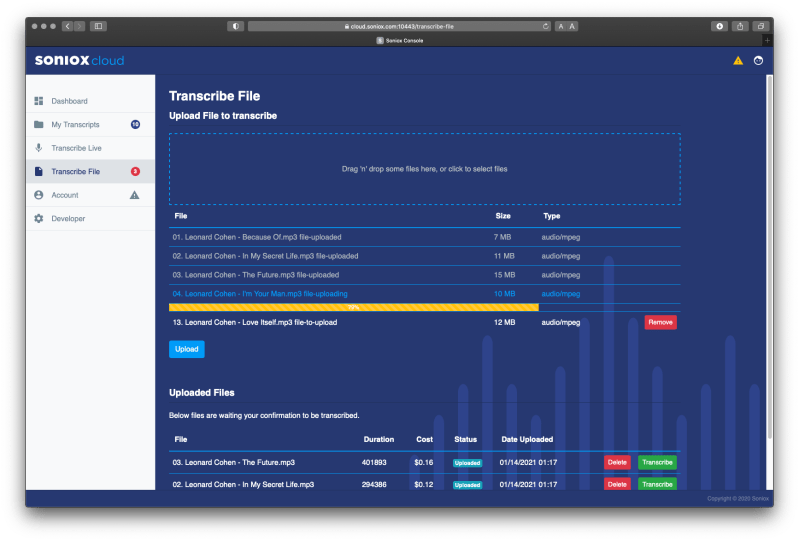Show browser tab overview icon

tap(760, 26)
